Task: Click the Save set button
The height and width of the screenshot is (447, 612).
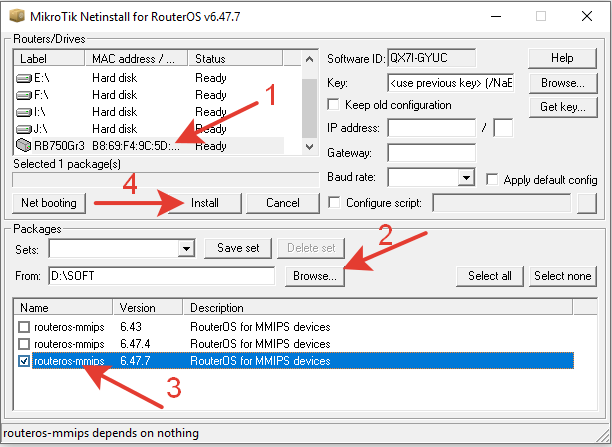Action: point(238,248)
